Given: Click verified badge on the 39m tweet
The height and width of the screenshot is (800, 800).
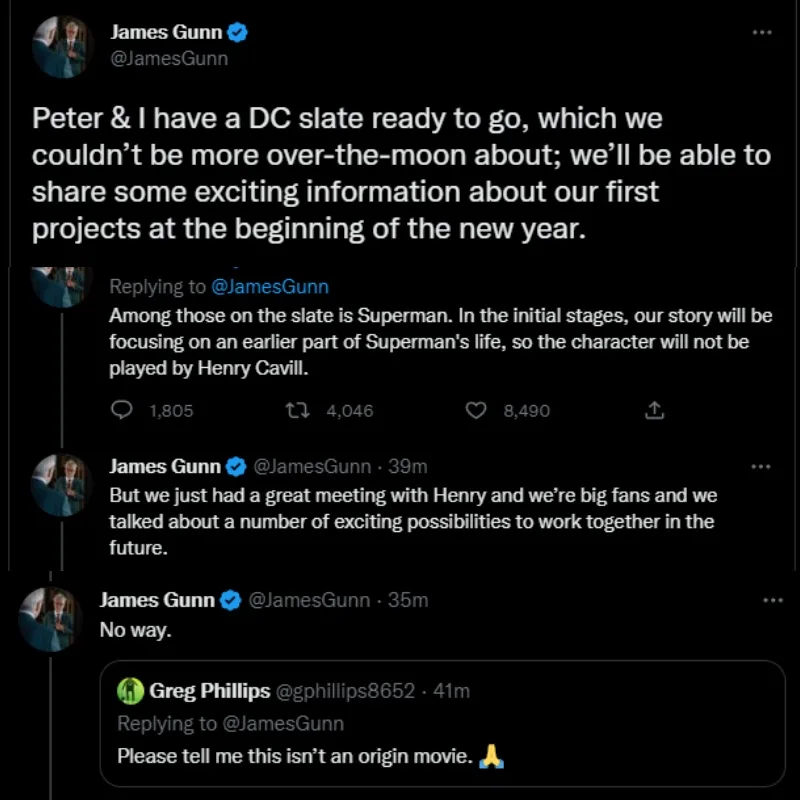Looking at the screenshot, I should pyautogui.click(x=237, y=466).
